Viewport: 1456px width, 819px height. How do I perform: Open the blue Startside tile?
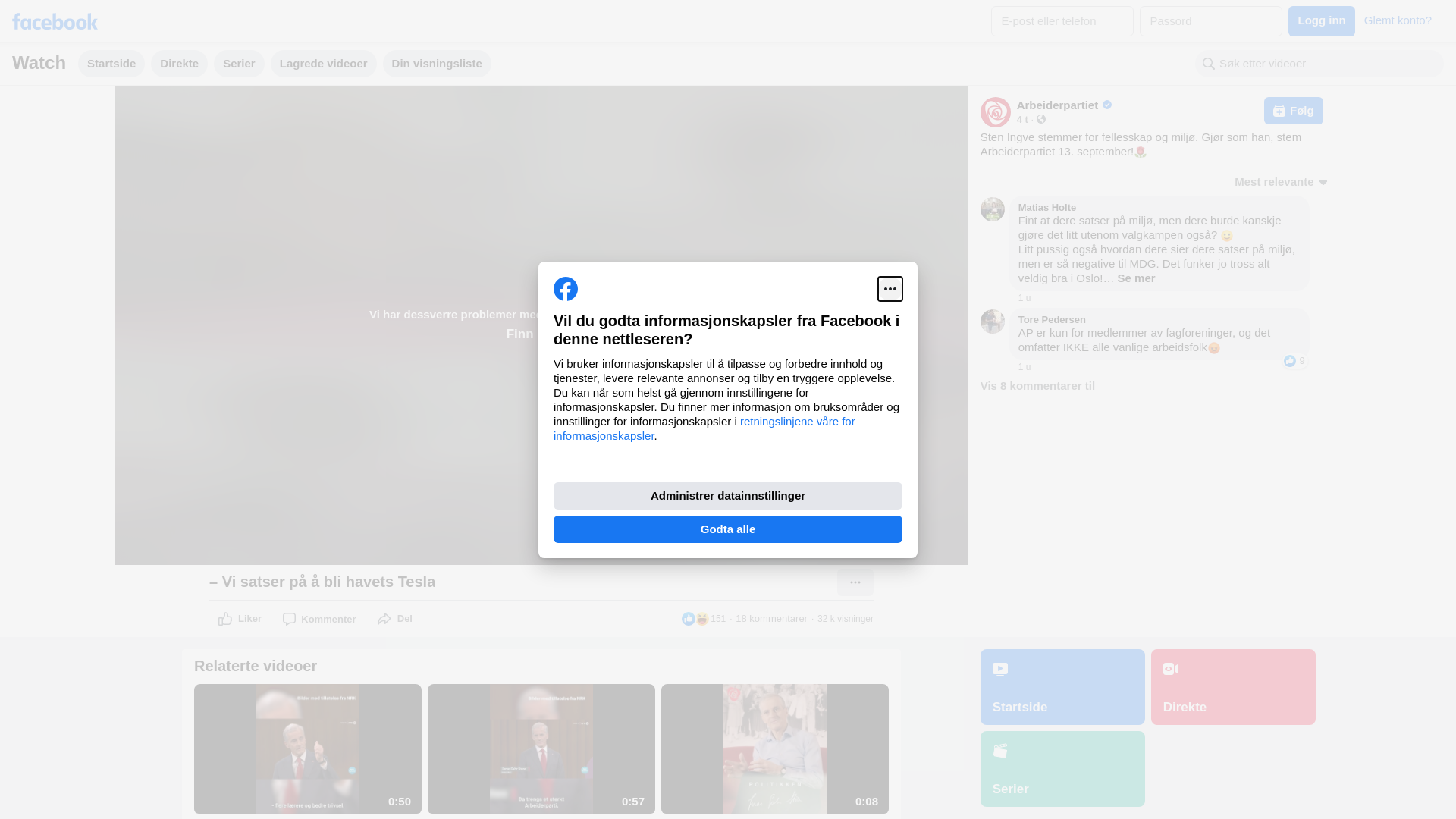pos(1062,687)
